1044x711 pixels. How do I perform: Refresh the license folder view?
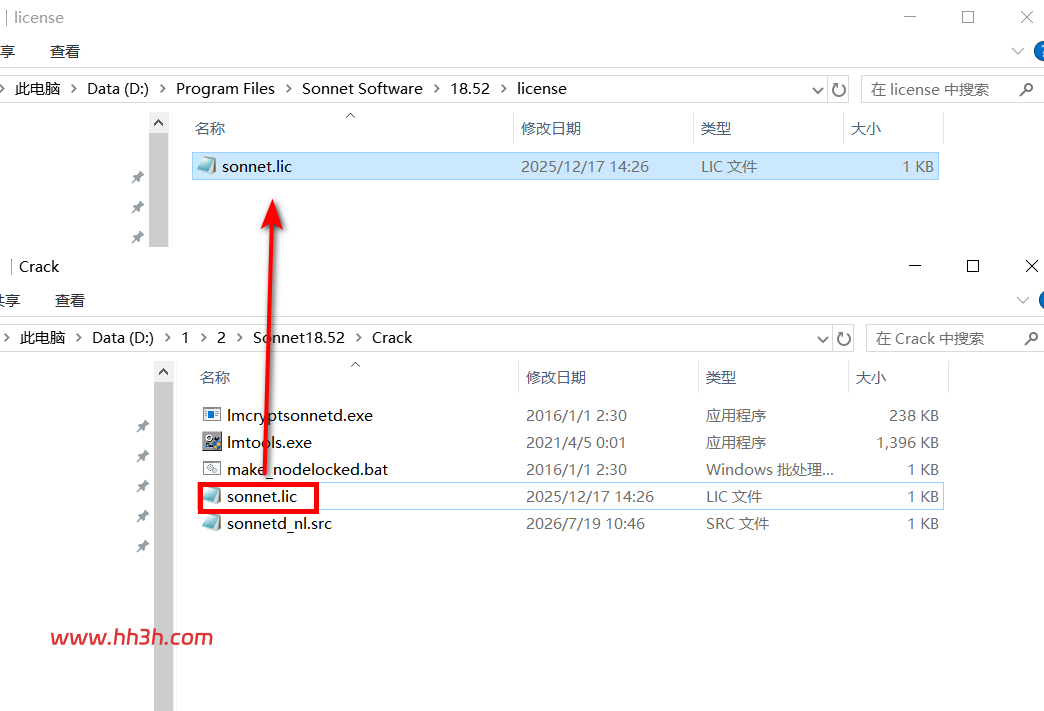(x=839, y=89)
